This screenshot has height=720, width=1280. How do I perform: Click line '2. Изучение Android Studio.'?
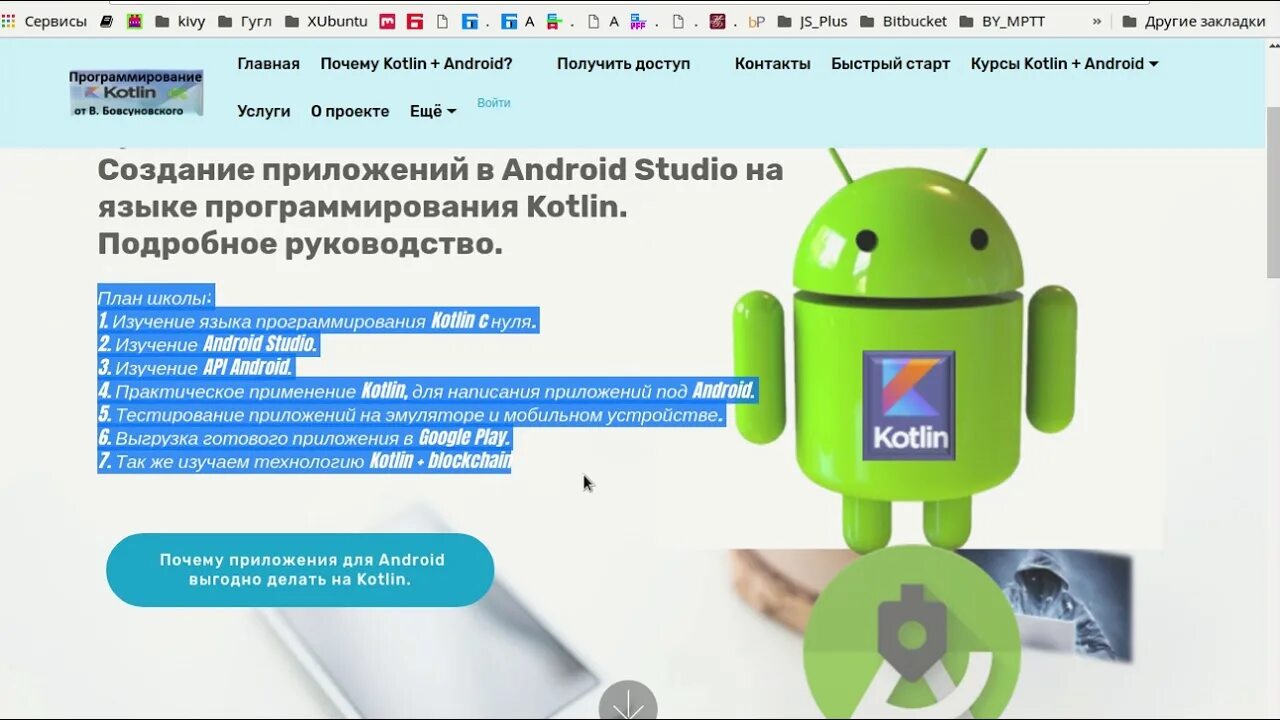[208, 344]
